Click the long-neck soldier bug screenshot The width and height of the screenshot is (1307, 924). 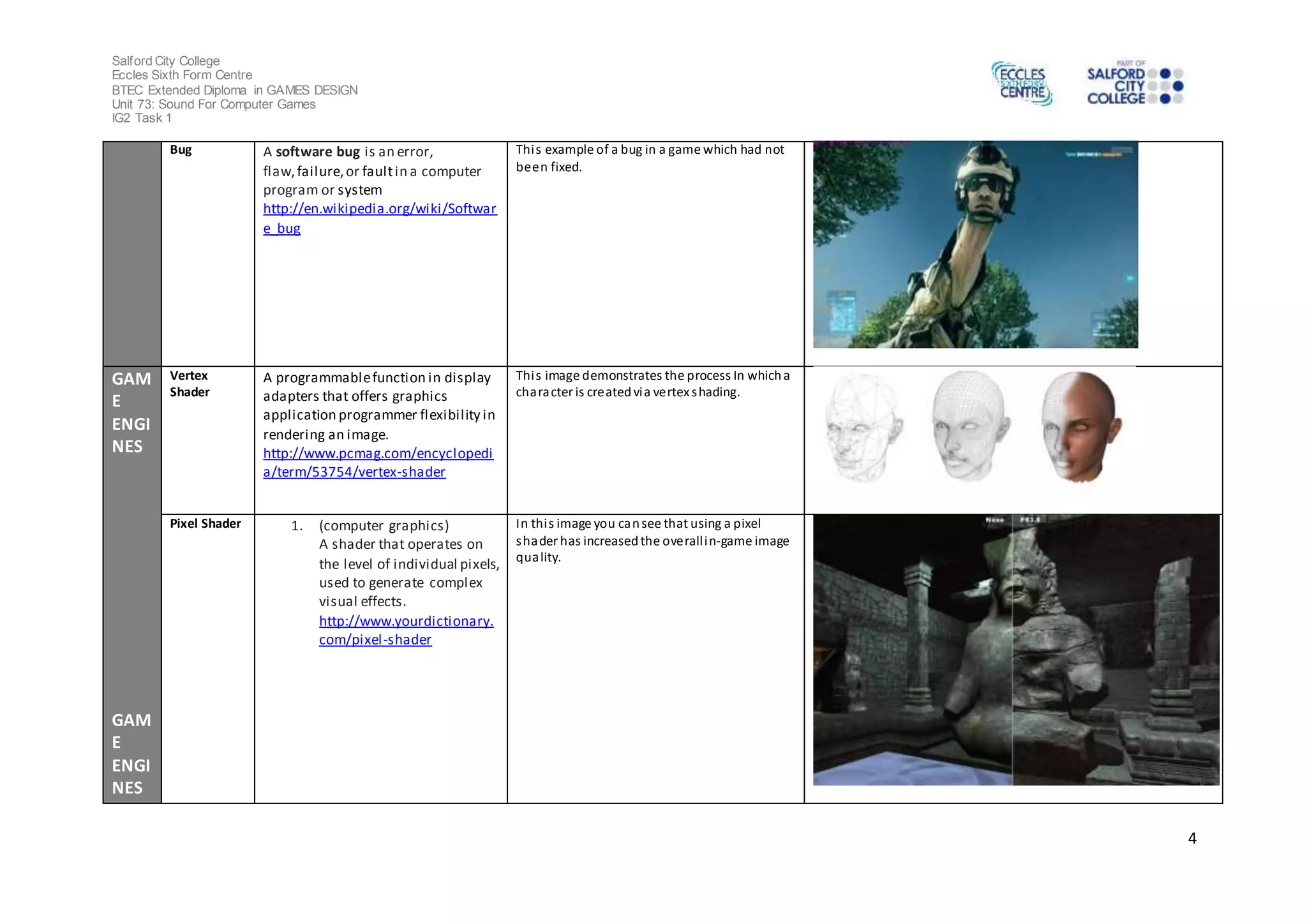[x=975, y=244]
